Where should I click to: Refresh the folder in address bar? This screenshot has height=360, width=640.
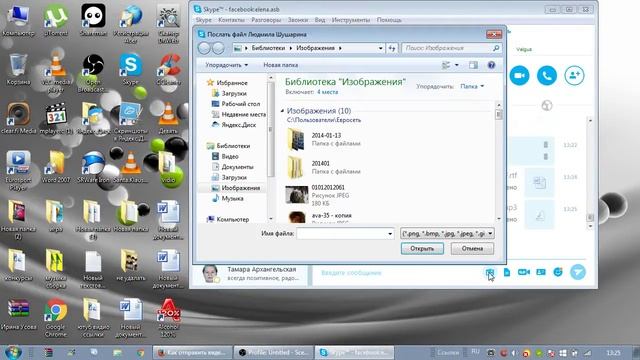[392, 48]
